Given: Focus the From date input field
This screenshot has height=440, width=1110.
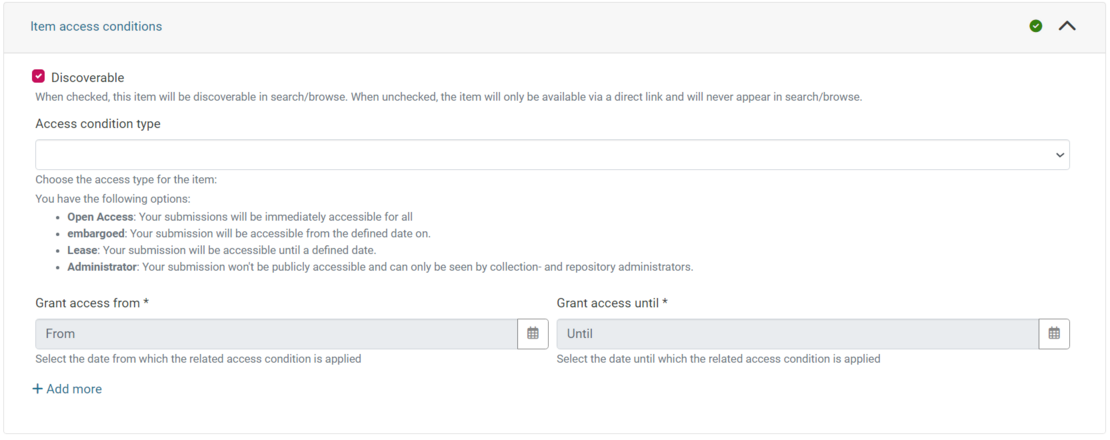Looking at the screenshot, I should [x=276, y=334].
